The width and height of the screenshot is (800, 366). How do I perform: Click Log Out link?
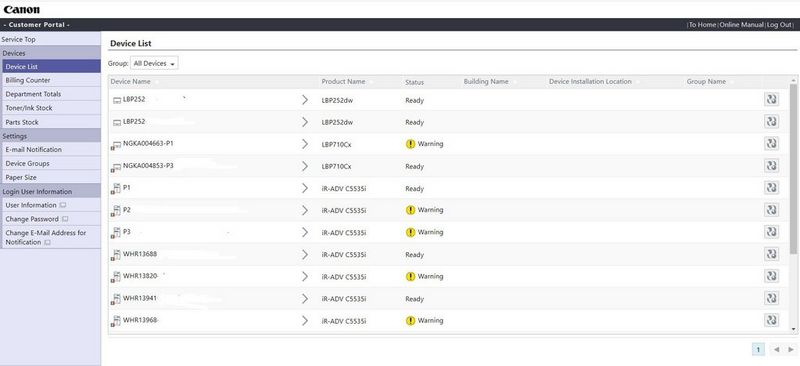click(x=779, y=25)
